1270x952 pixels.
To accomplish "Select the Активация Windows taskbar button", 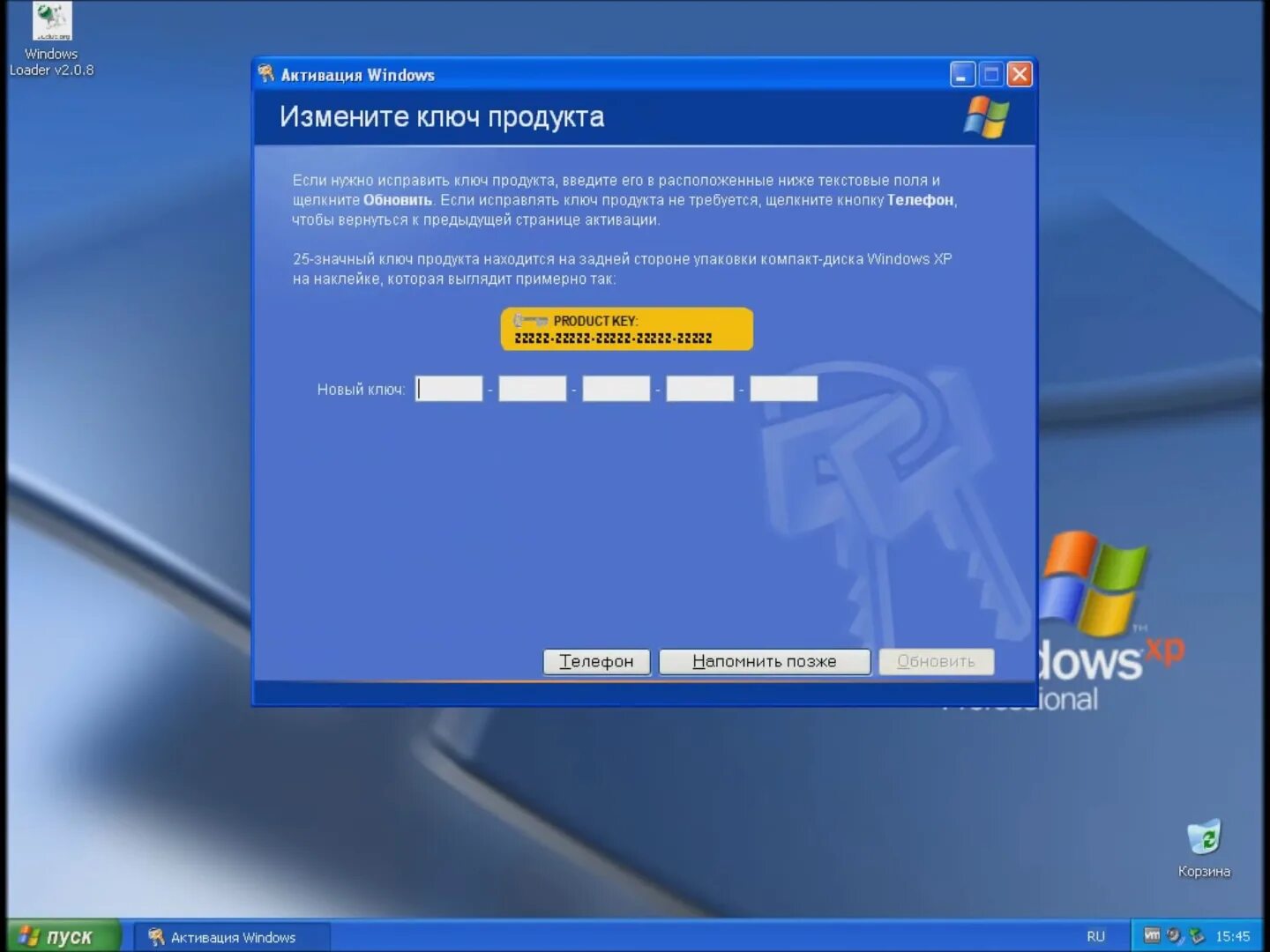I will [232, 937].
